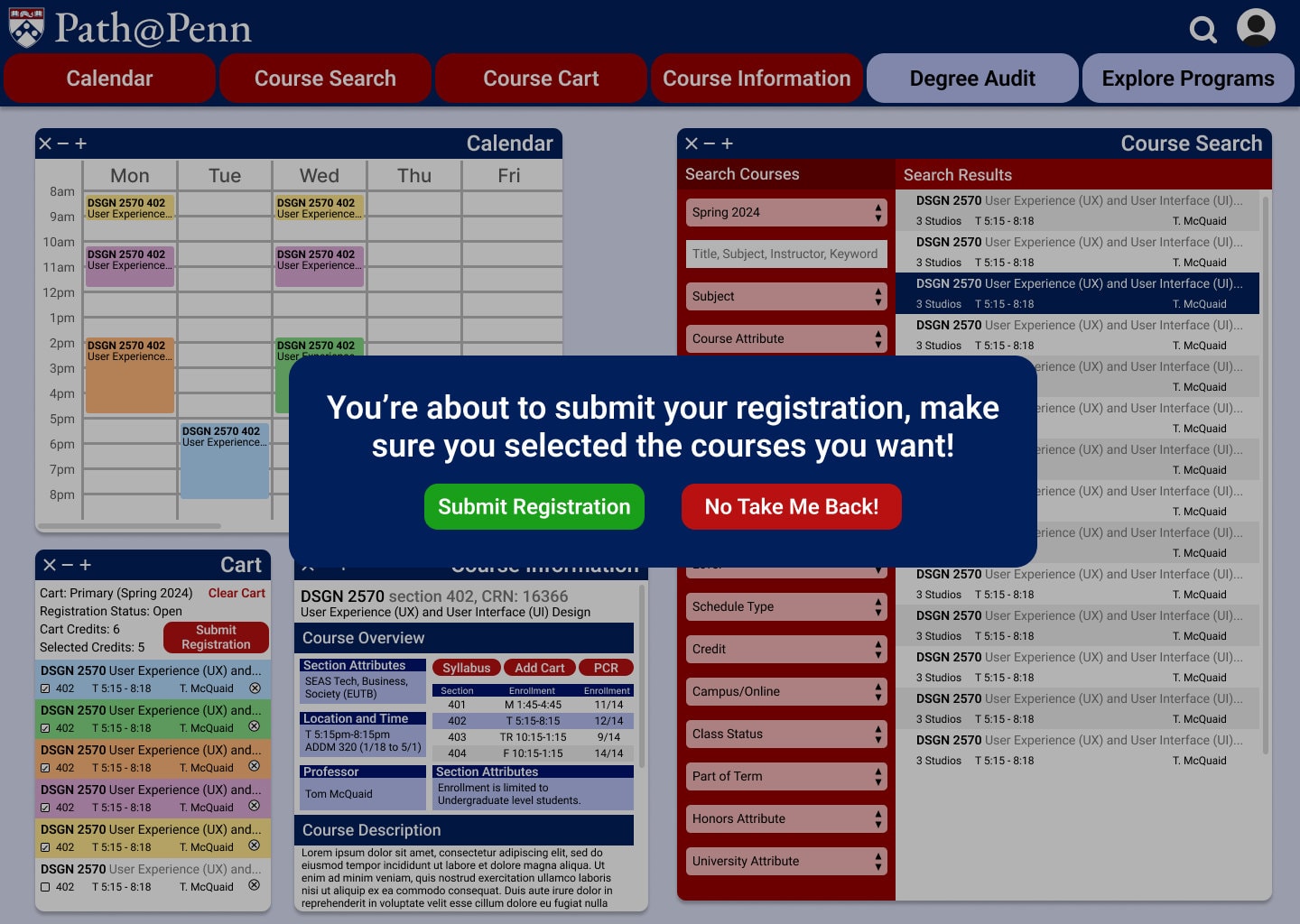Remove the green cart course with its circled X
1300x924 pixels.
[255, 726]
